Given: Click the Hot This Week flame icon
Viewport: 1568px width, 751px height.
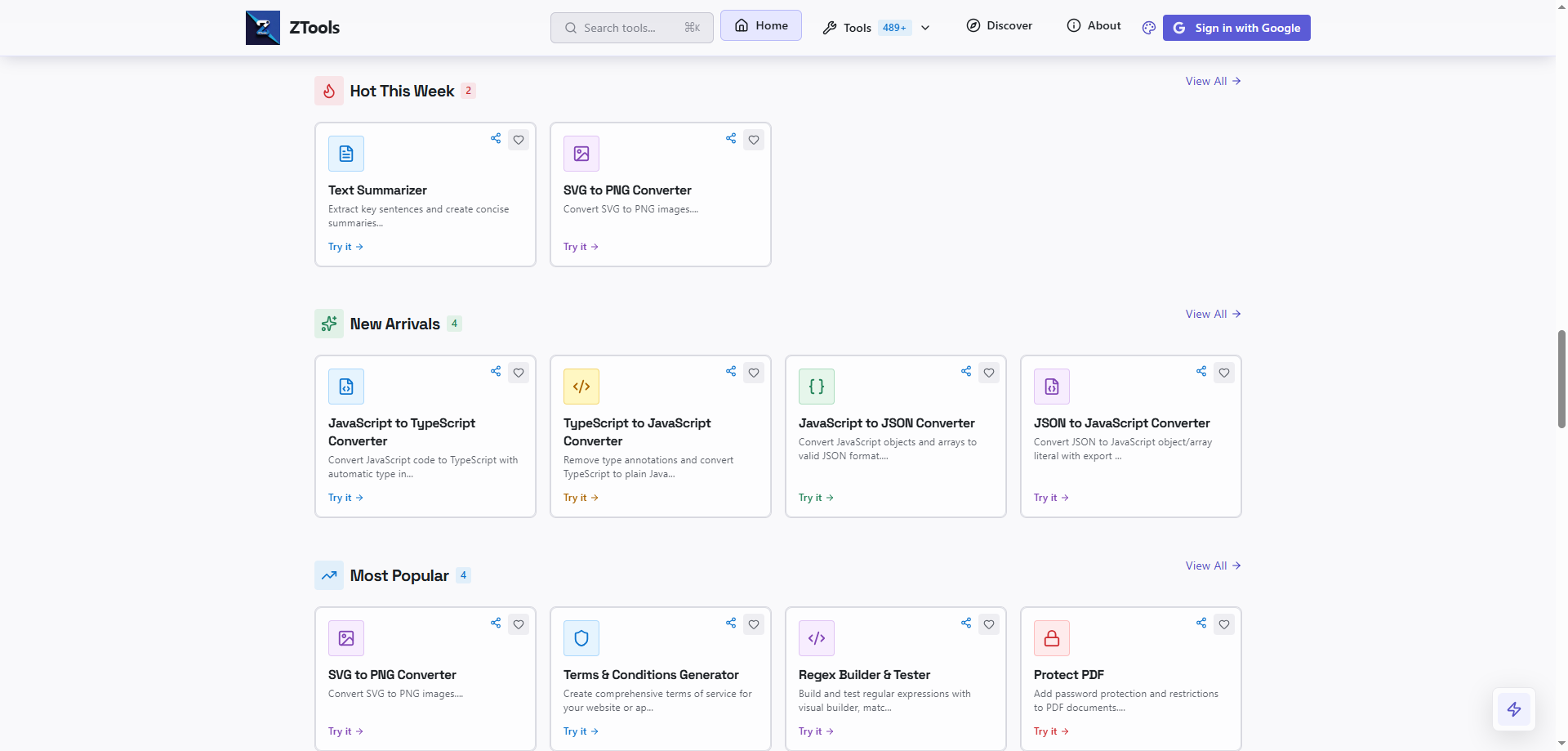Looking at the screenshot, I should [x=329, y=91].
